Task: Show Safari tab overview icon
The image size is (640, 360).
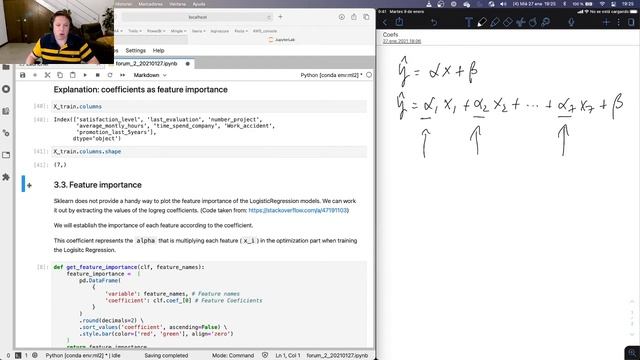Action: click(x=366, y=17)
